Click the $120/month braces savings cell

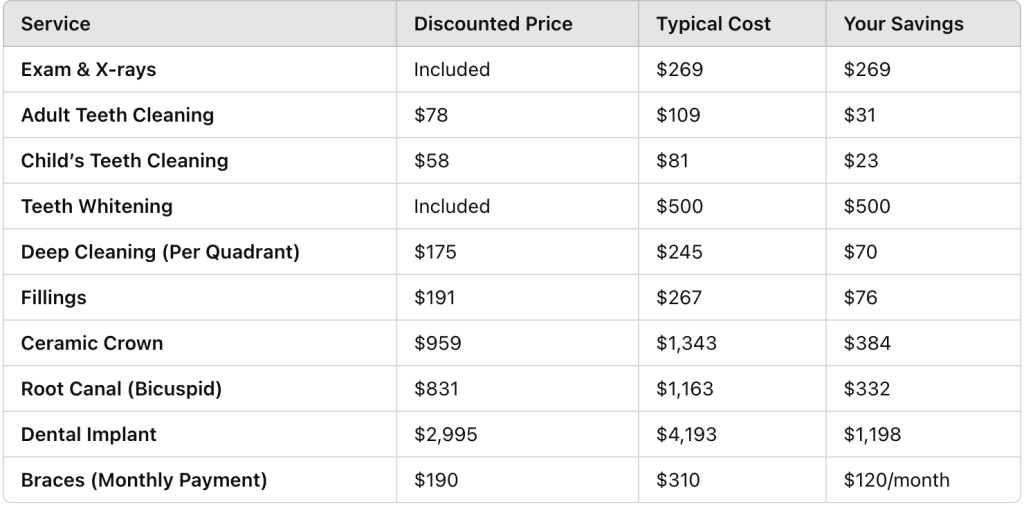(897, 481)
